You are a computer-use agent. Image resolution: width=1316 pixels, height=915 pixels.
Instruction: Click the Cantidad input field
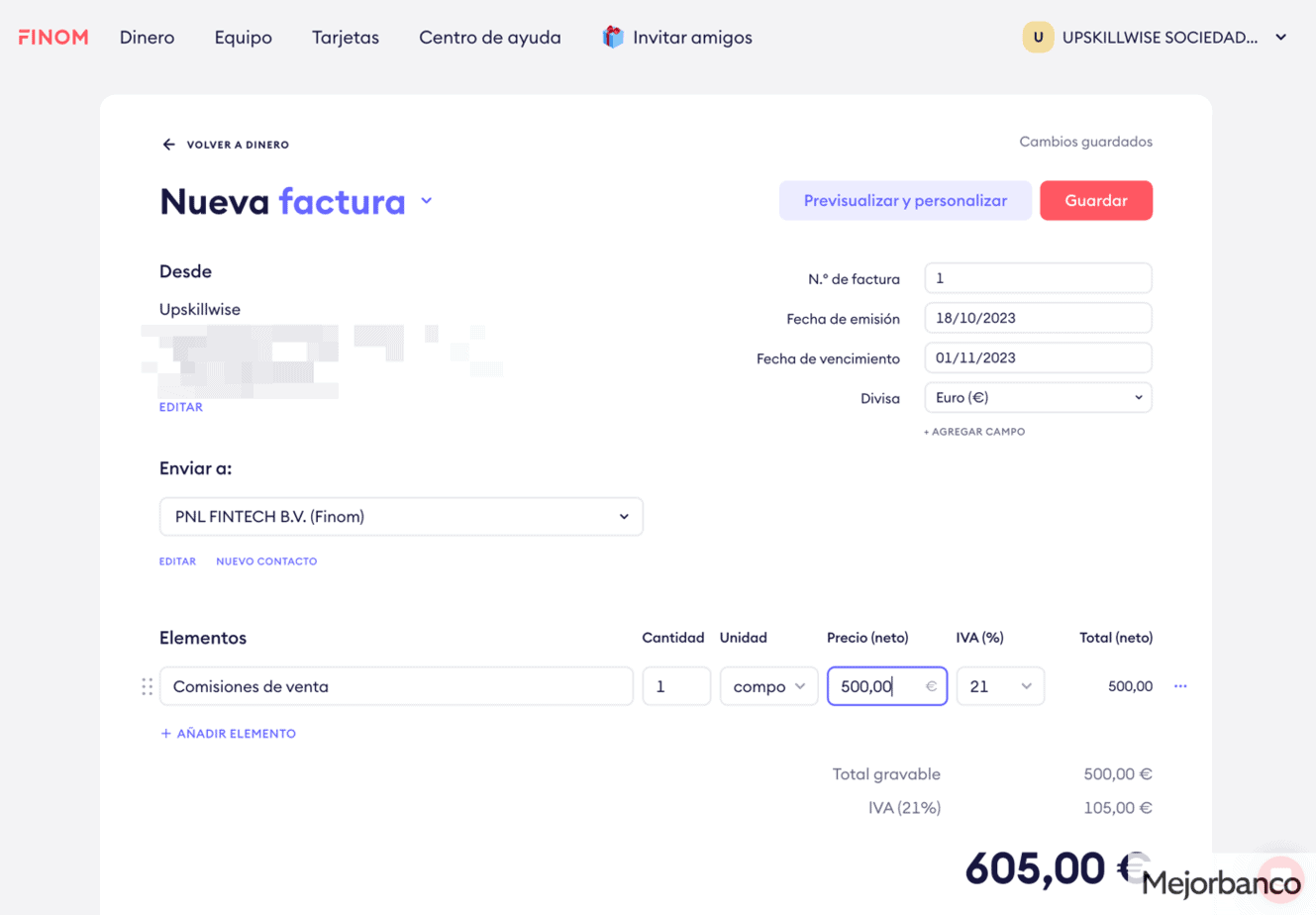point(676,686)
